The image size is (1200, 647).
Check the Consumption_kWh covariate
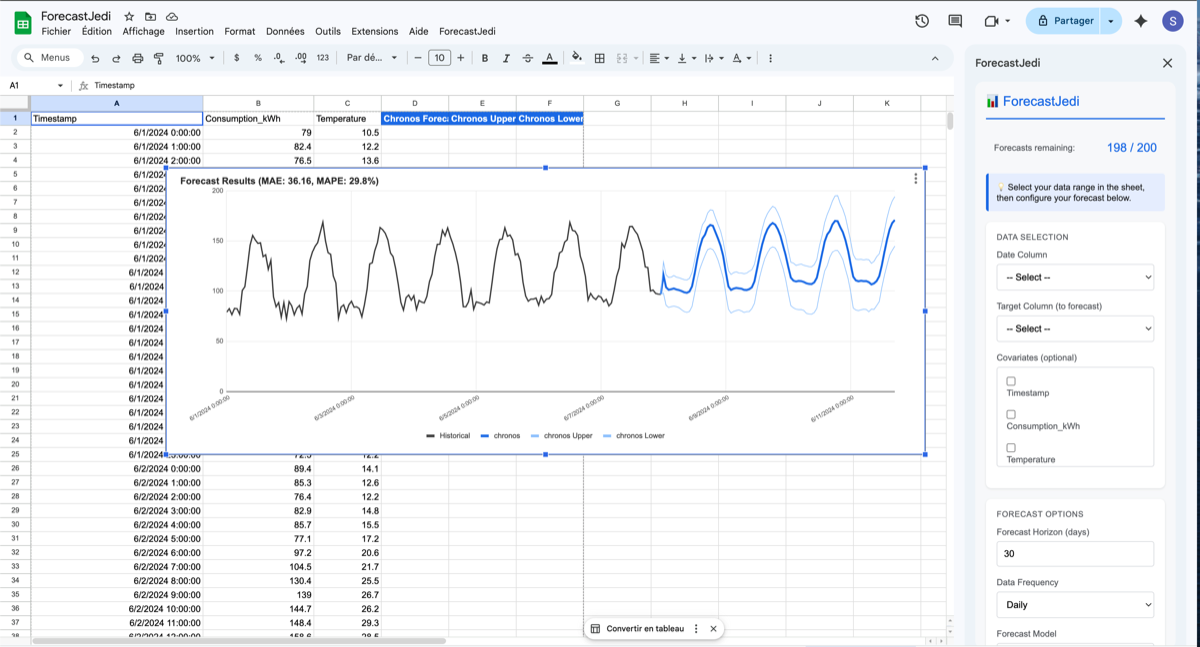1011,413
